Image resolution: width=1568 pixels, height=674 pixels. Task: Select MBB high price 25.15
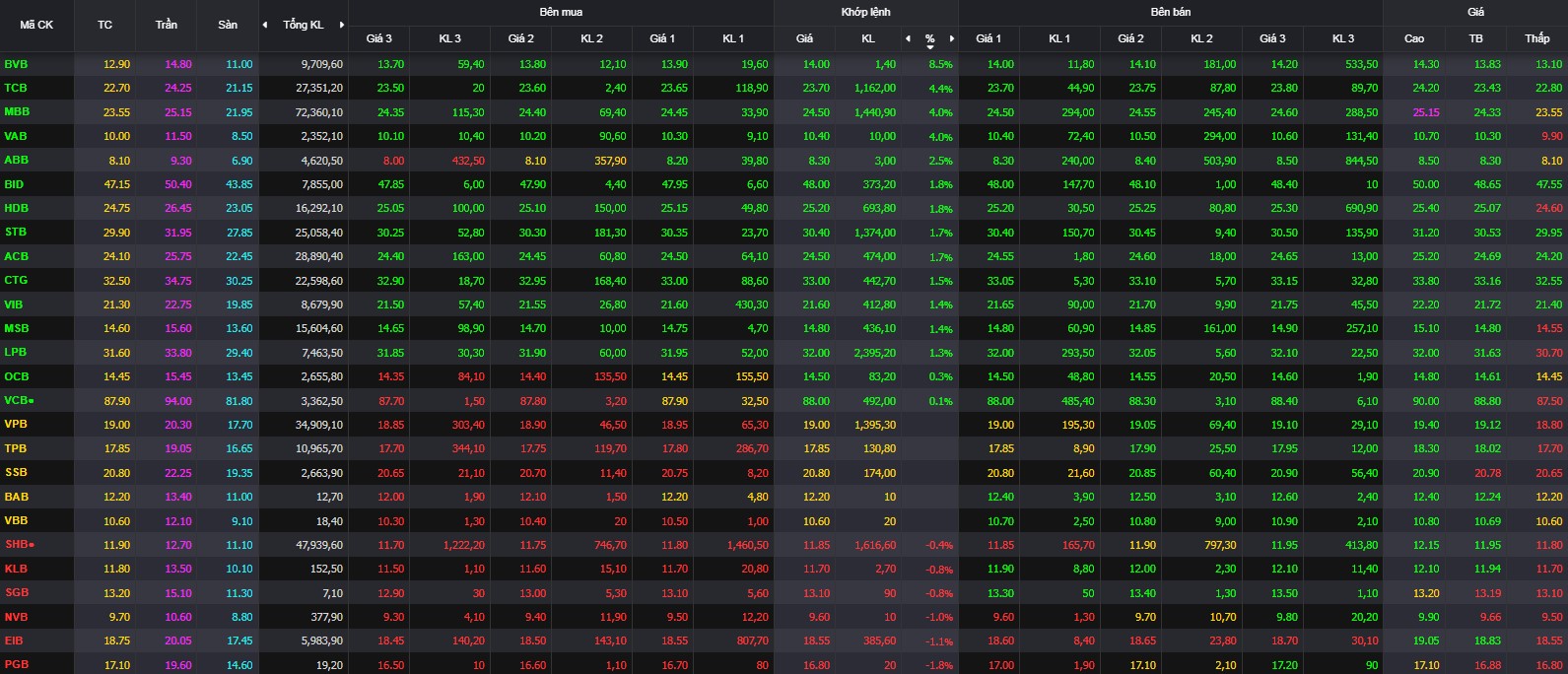1426,112
